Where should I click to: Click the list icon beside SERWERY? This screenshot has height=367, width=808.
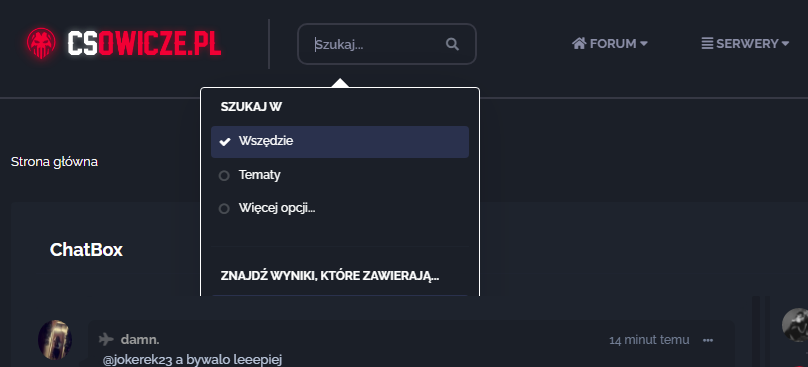pyautogui.click(x=707, y=43)
